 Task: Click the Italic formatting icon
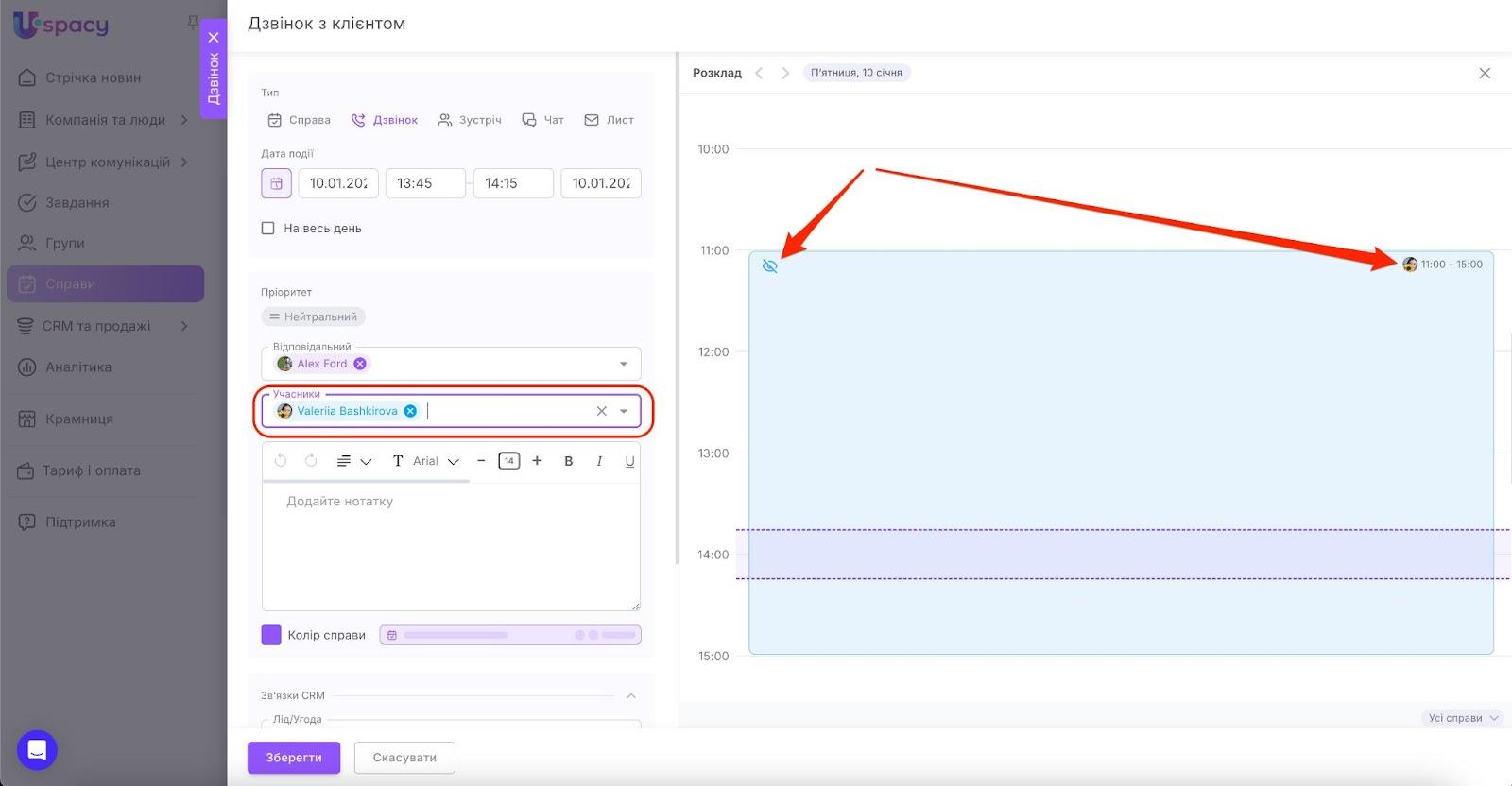click(x=599, y=461)
